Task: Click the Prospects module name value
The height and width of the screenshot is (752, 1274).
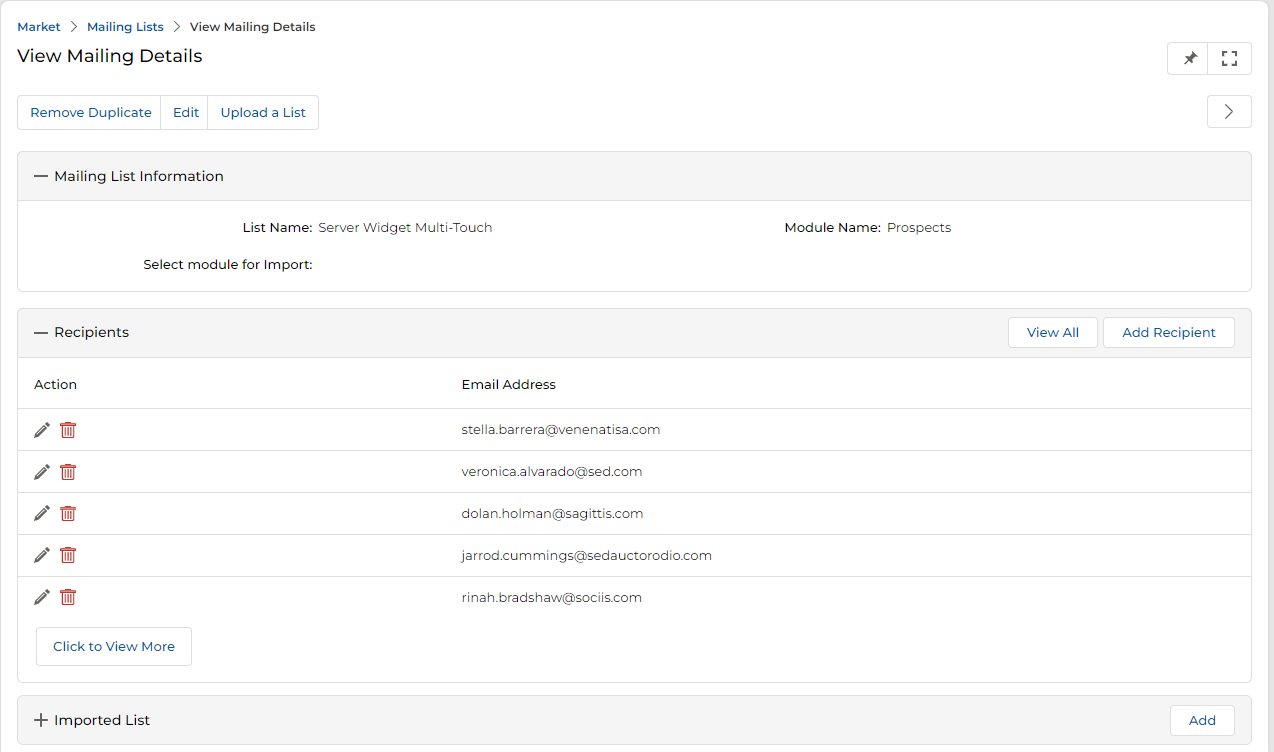Action: [x=919, y=227]
